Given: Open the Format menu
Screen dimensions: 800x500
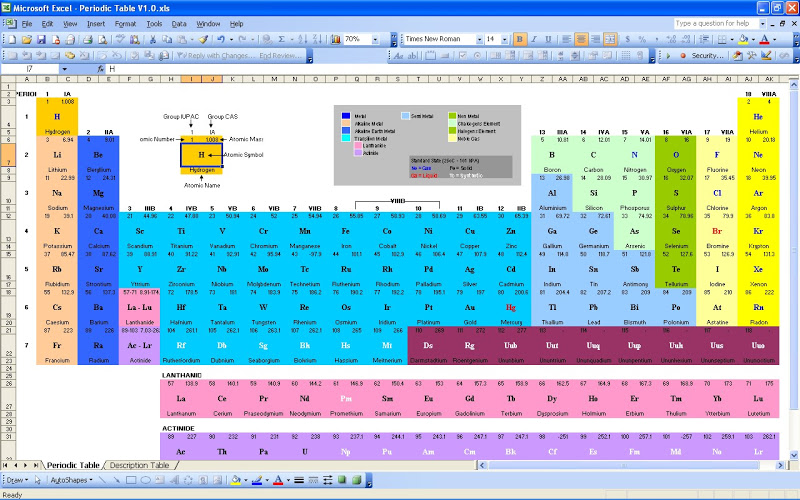Looking at the screenshot, I should click(x=125, y=23).
